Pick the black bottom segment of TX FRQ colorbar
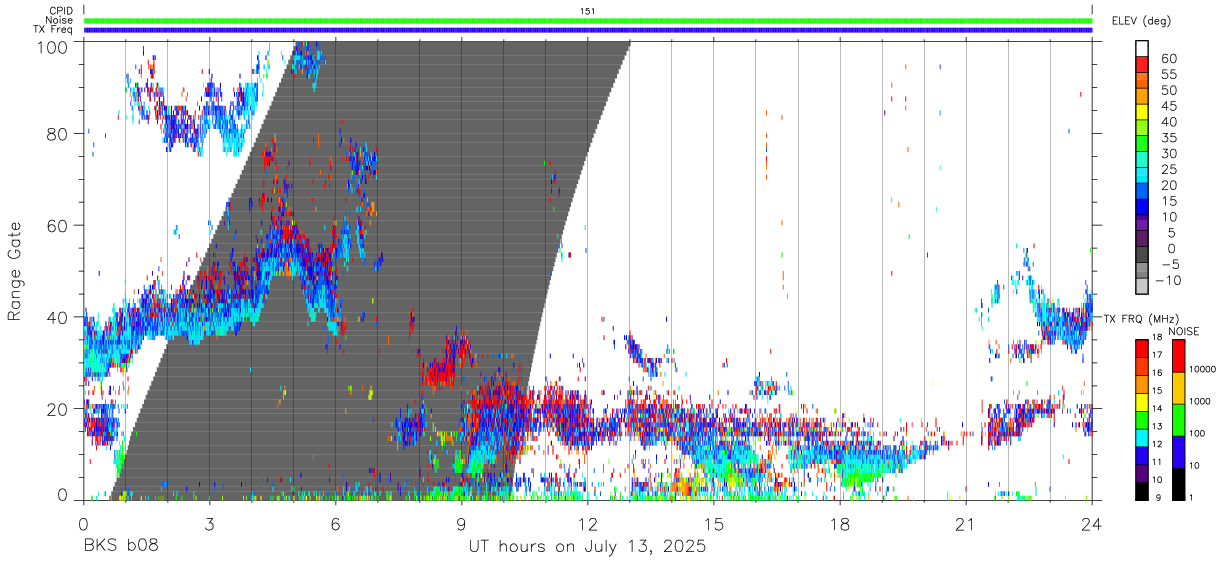Viewport: 1228px width, 567px height. [x=1142, y=491]
